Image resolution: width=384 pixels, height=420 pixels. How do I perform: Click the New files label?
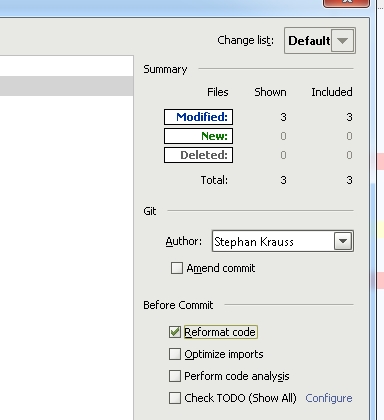(x=198, y=136)
